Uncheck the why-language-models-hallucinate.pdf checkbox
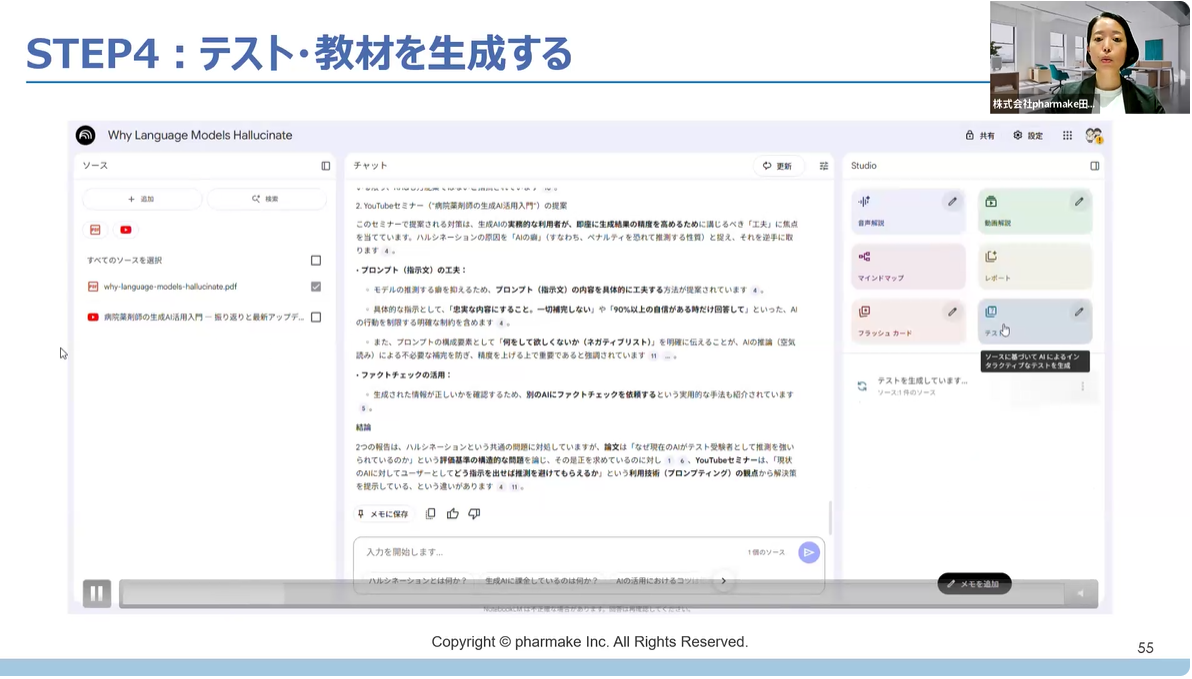 pyautogui.click(x=316, y=287)
